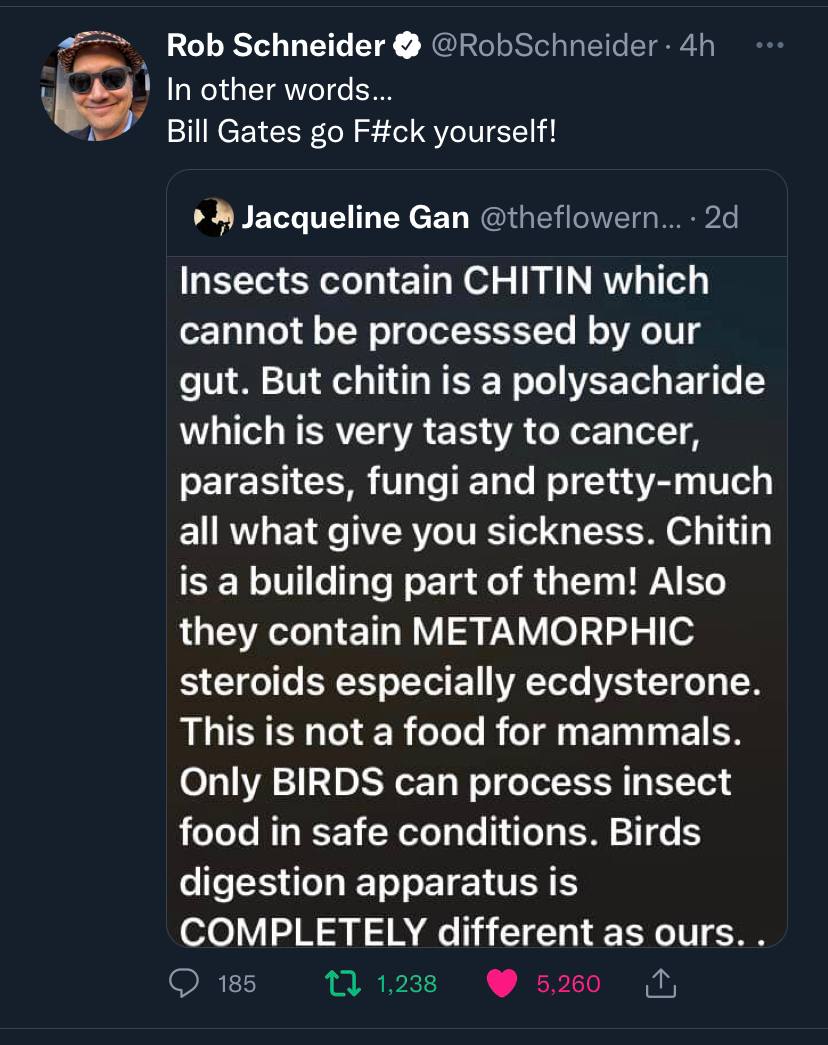Unlike the tweet with the heart icon
828x1045 pixels.
tap(504, 984)
